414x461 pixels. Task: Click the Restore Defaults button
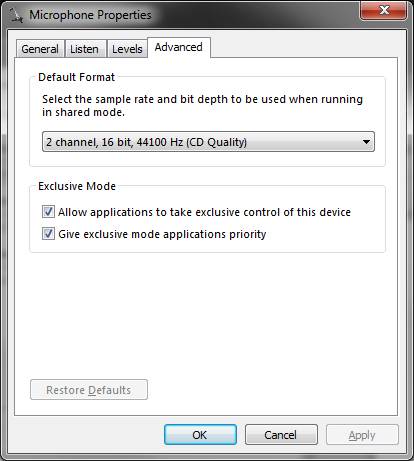[x=89, y=390]
